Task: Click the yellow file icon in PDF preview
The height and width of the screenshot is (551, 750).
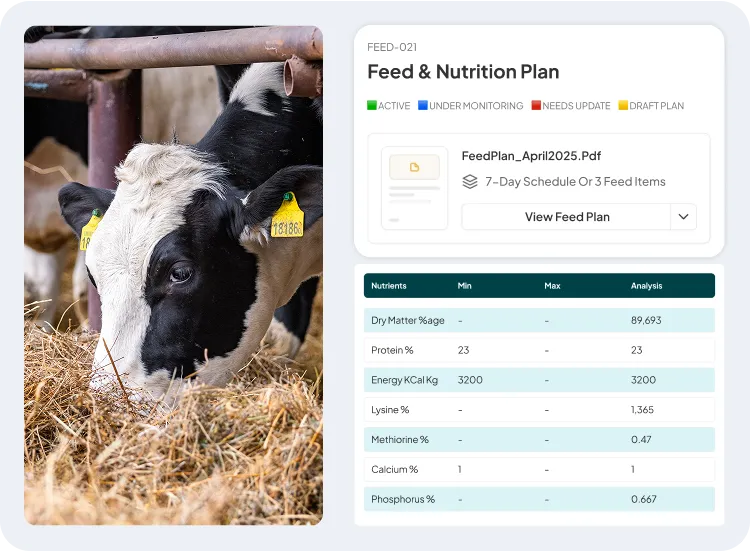Action: click(414, 167)
